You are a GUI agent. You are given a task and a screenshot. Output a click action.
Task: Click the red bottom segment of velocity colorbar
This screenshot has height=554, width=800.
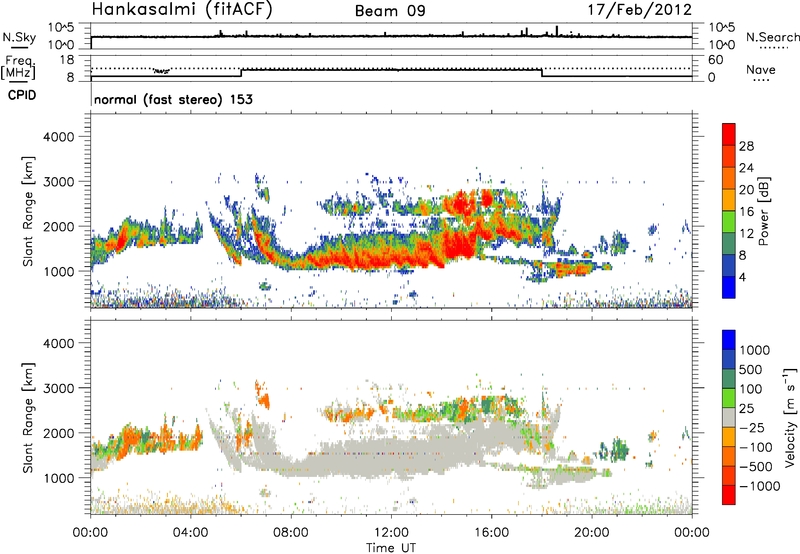coord(729,495)
